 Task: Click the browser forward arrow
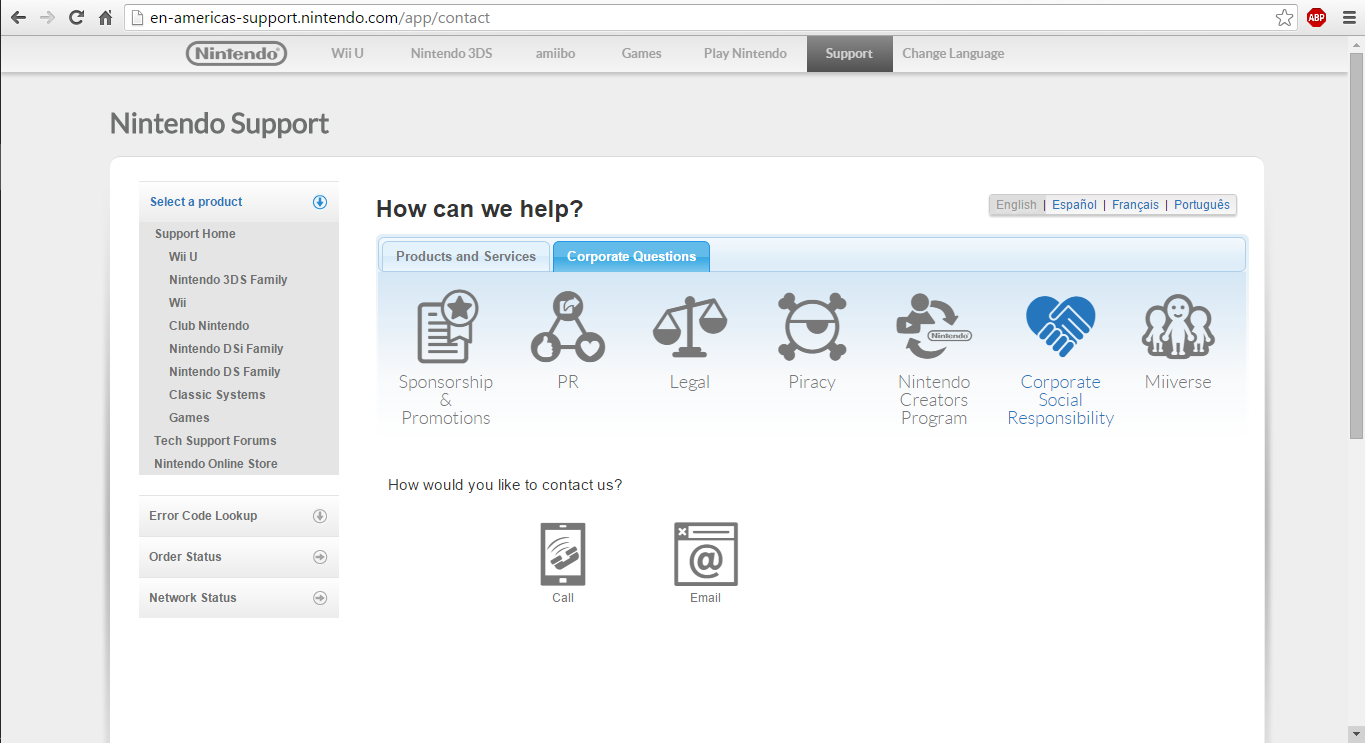point(47,17)
